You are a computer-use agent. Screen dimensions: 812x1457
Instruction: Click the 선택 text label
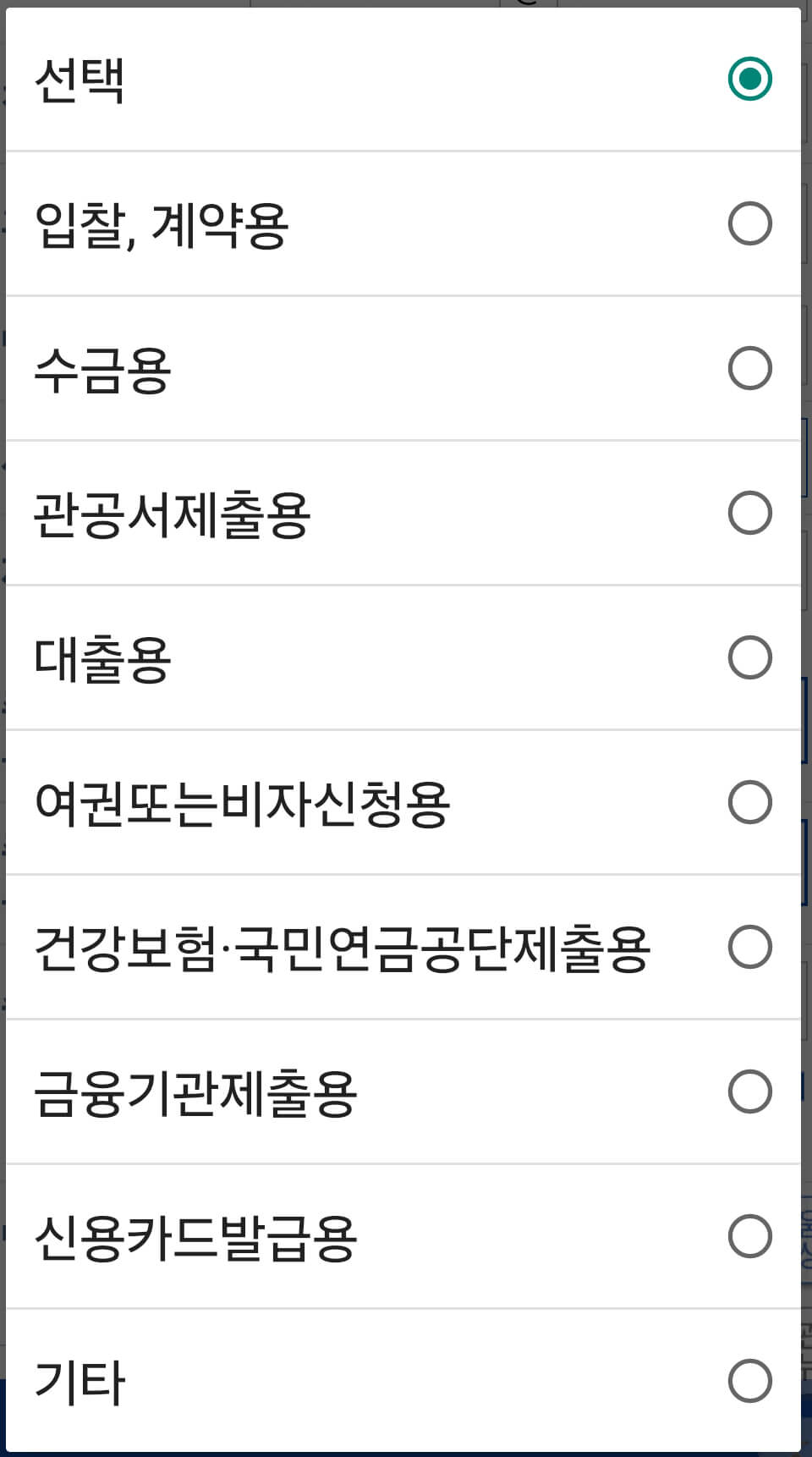pos(76,80)
